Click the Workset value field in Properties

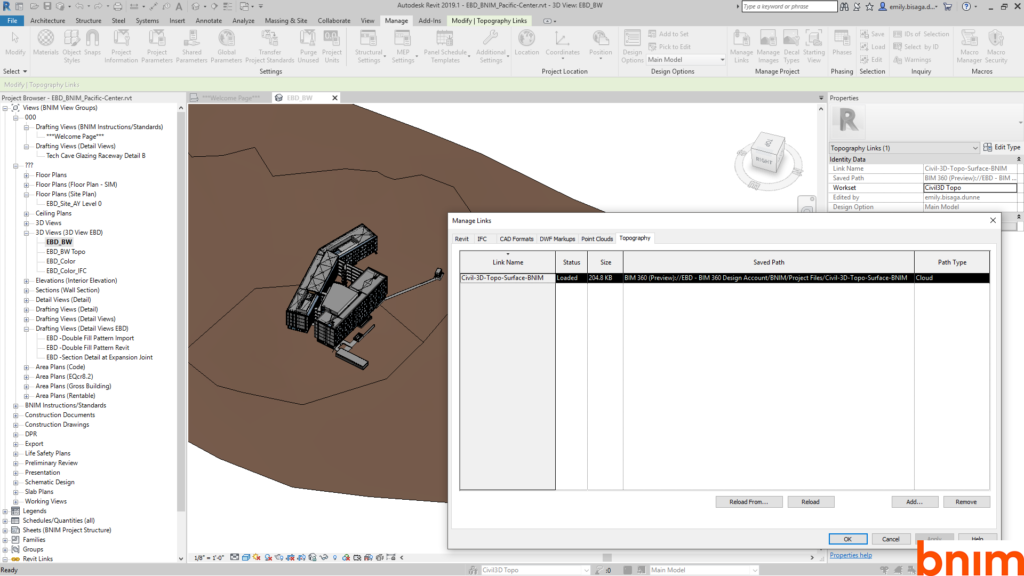coord(969,187)
